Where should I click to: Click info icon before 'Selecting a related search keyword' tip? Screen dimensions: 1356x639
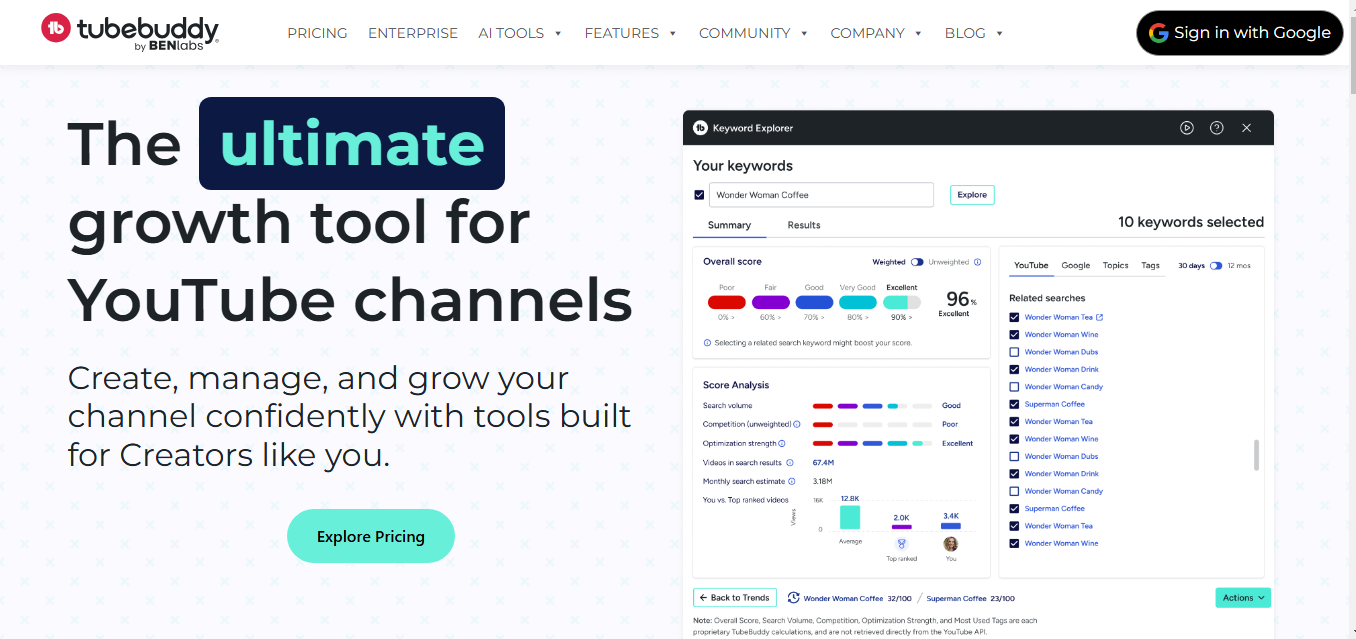point(707,343)
